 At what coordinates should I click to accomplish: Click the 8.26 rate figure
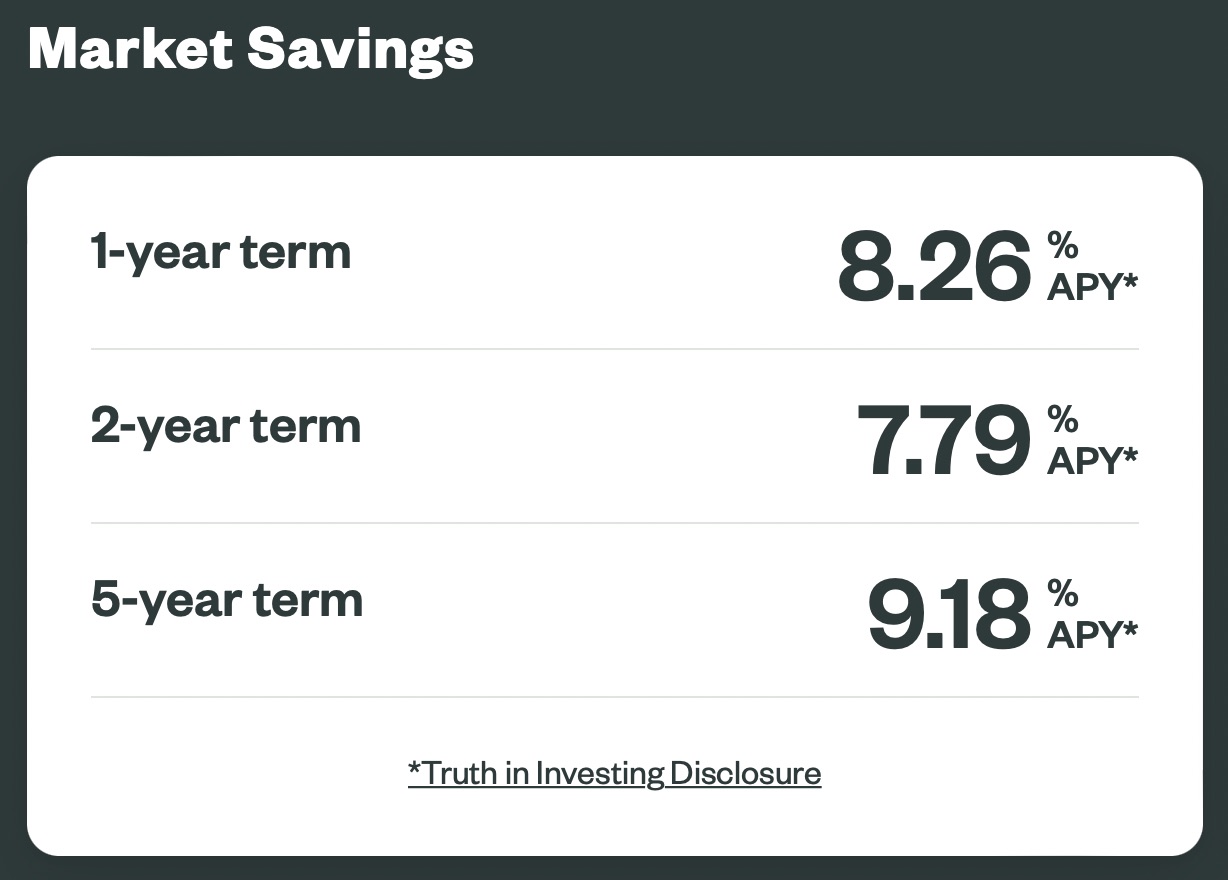(934, 266)
